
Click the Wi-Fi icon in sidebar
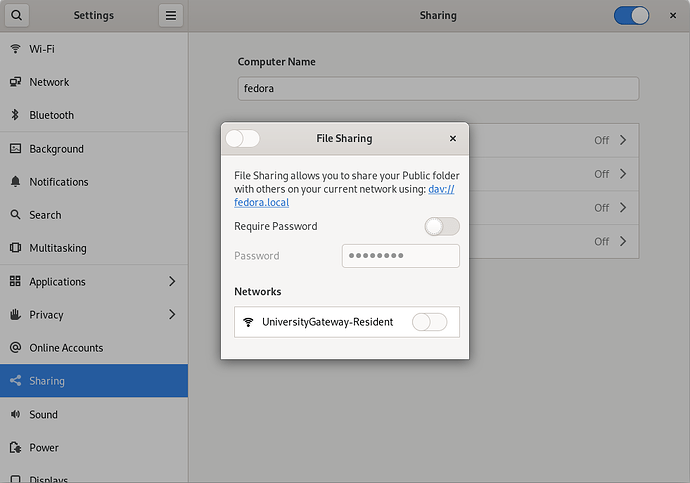coord(15,48)
